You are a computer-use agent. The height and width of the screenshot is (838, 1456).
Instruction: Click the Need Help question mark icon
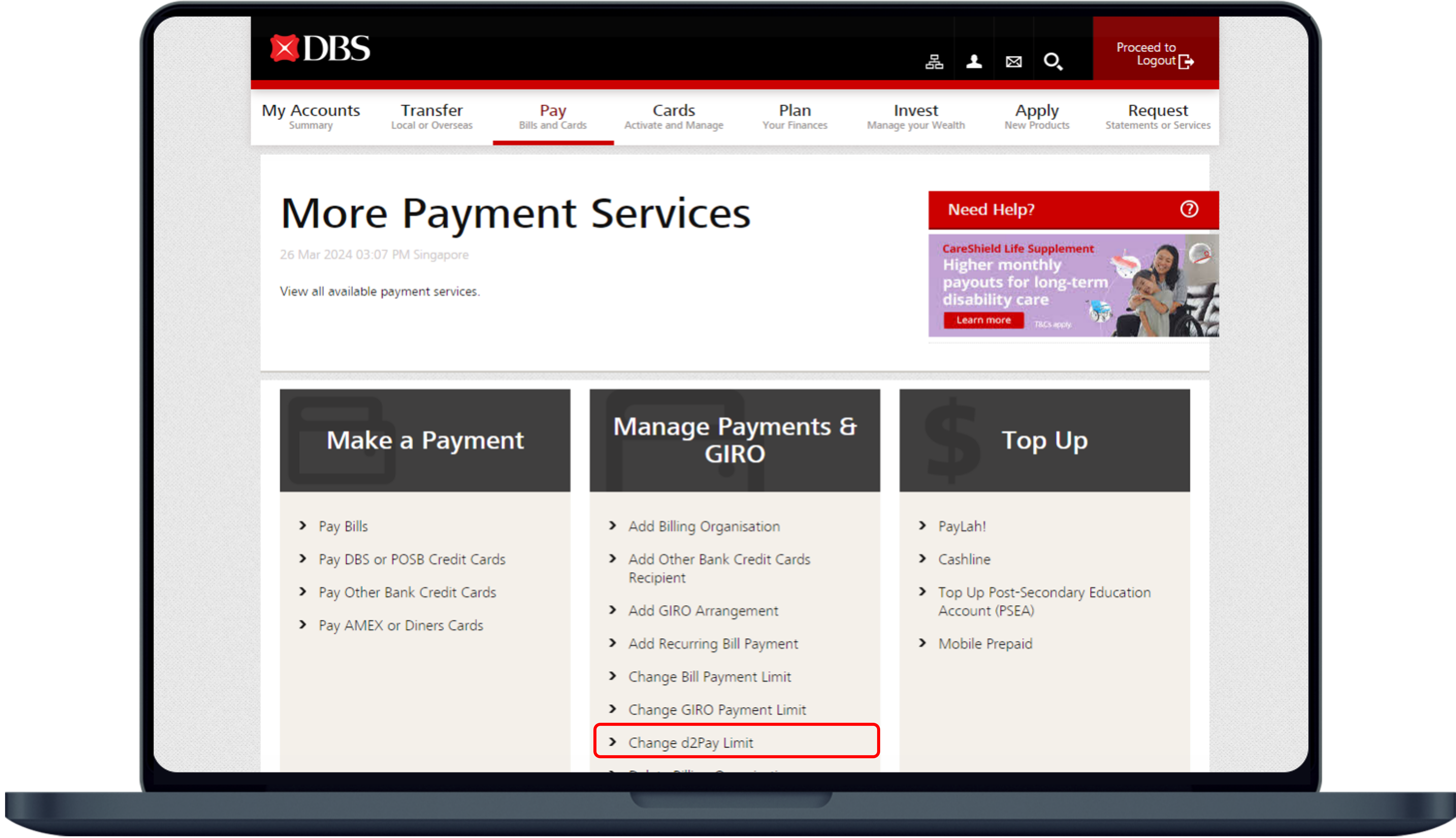(x=1189, y=209)
